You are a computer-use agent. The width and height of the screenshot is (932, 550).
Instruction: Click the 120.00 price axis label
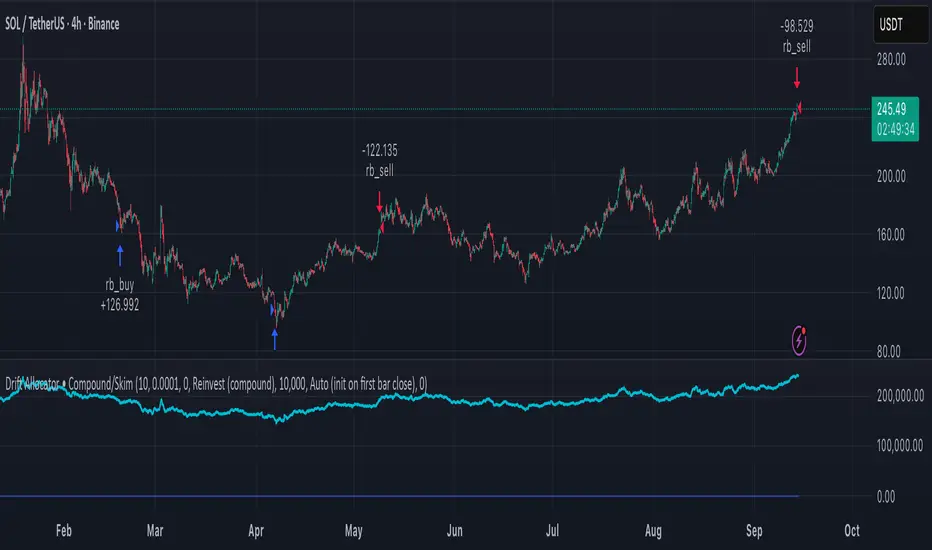pyautogui.click(x=890, y=293)
